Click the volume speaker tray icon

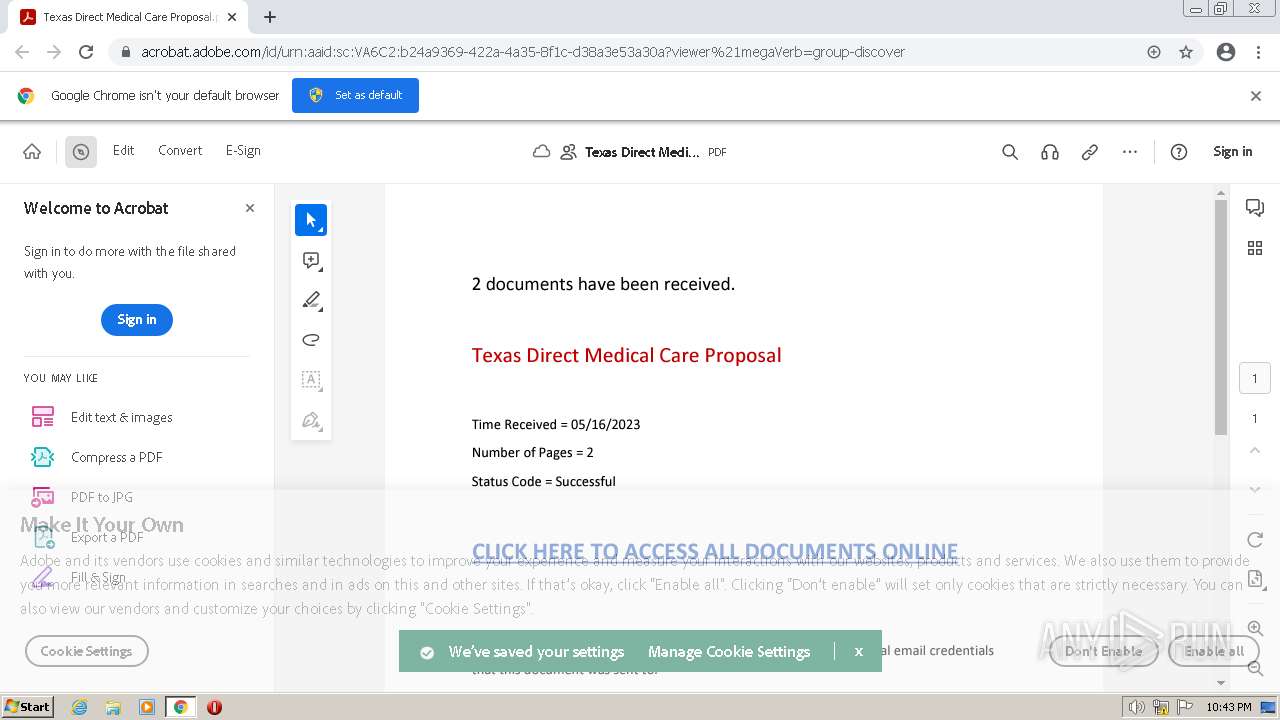1137,707
